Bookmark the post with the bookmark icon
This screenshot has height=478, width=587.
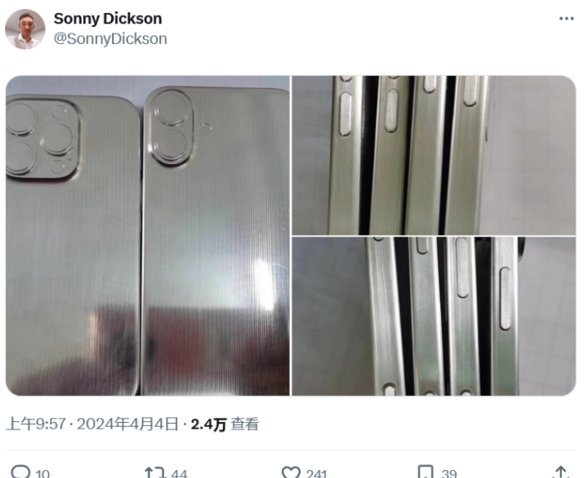[x=426, y=472]
